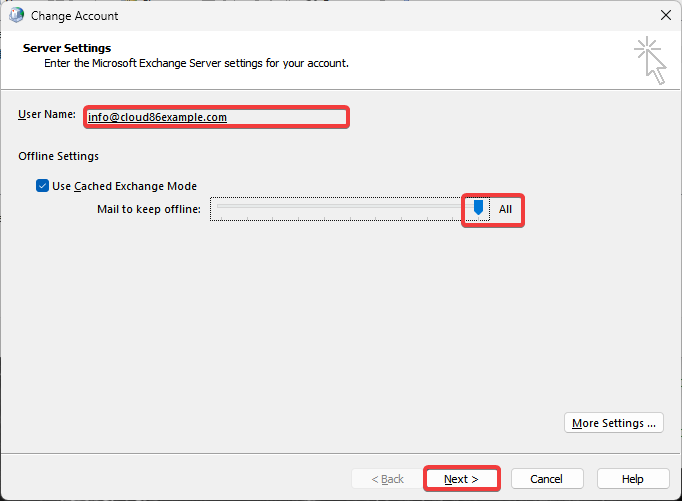Cancel the account change
This screenshot has height=501, width=682.
(547, 479)
